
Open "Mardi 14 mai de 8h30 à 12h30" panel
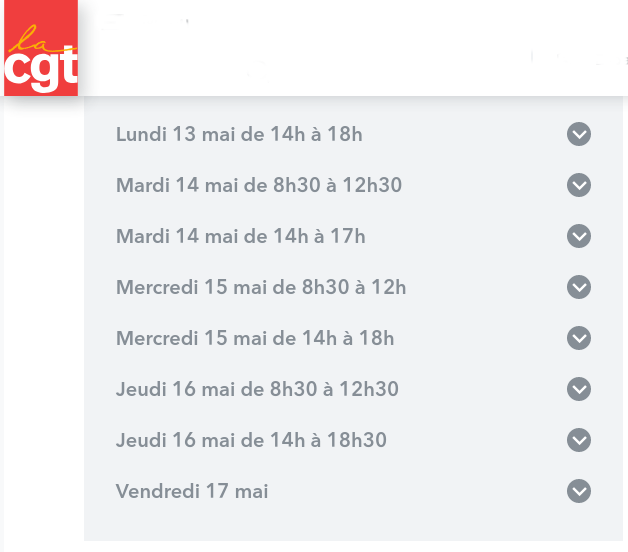(259, 185)
